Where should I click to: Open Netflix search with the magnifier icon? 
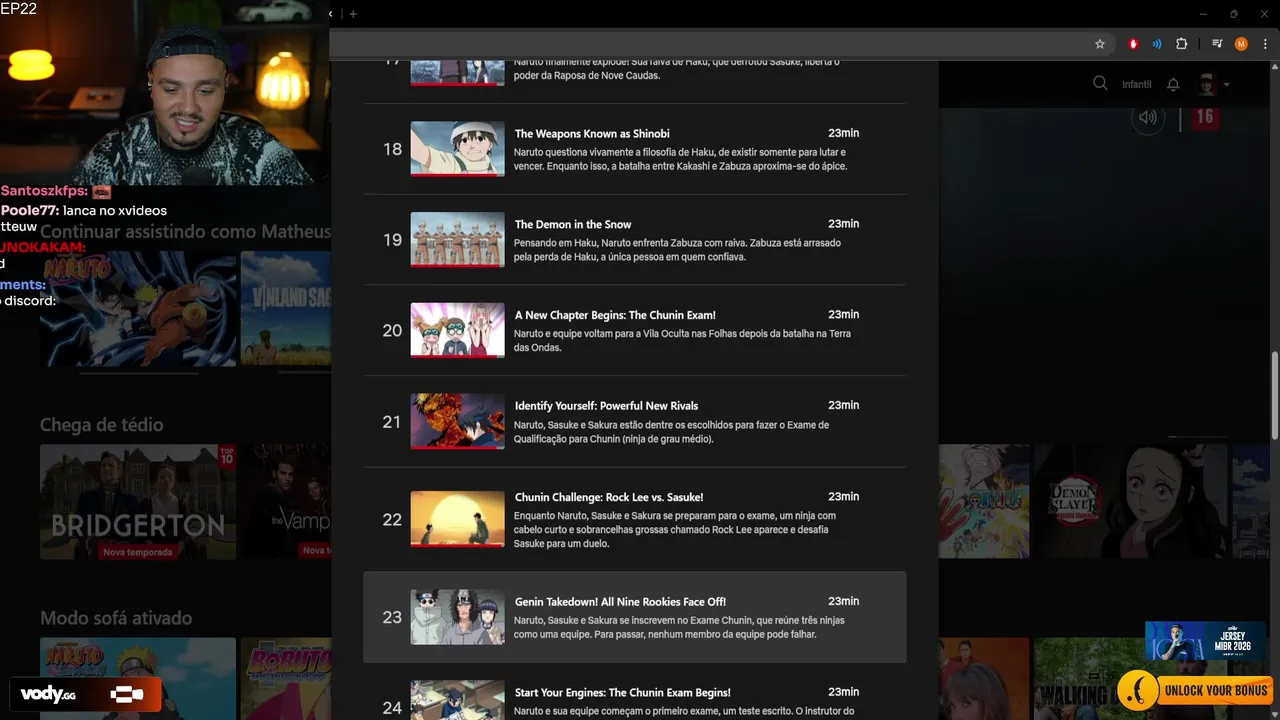tap(1100, 84)
